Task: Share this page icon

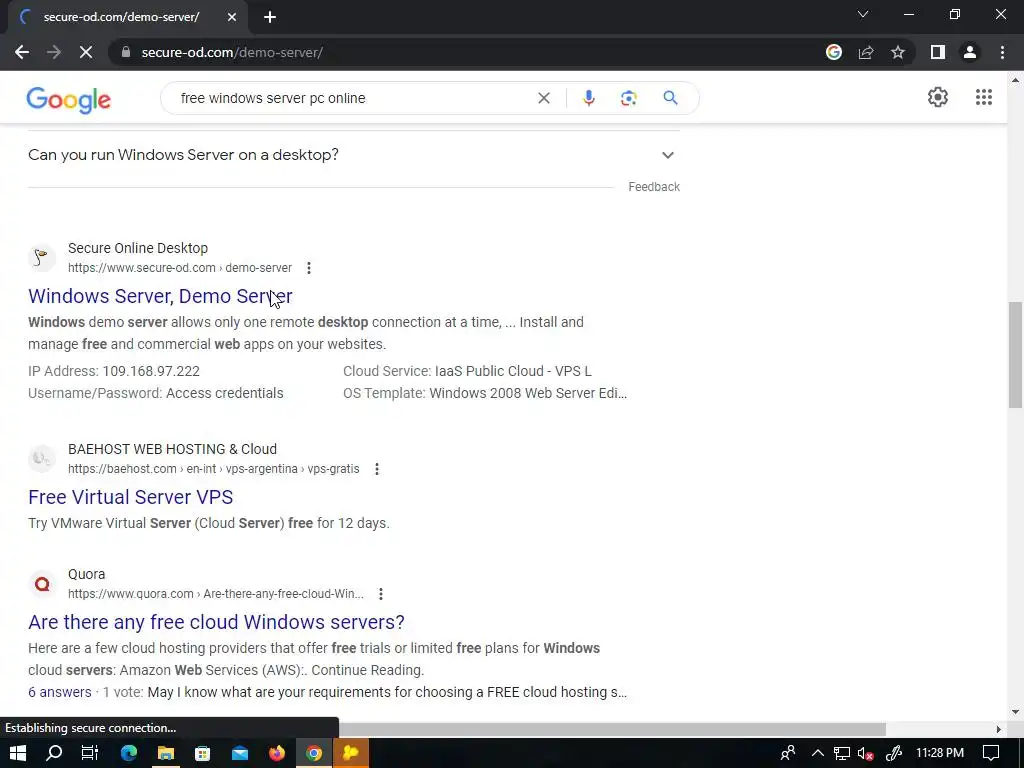Action: pos(866,52)
